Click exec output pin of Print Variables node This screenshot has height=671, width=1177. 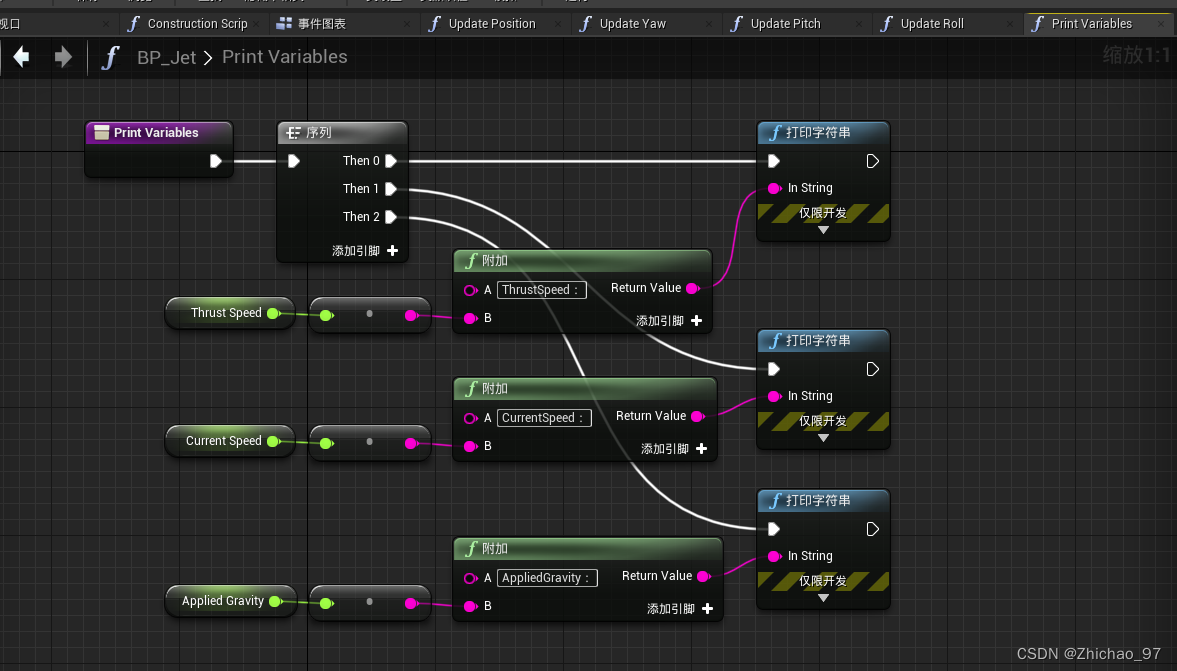click(216, 160)
